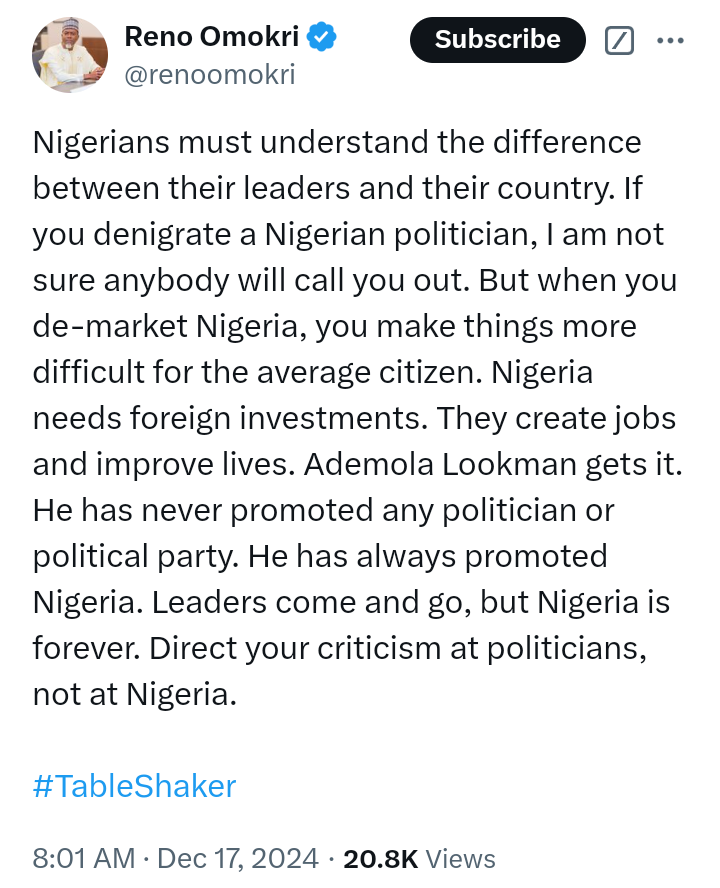Click the phrase 'average citizen' in tweet
This screenshot has width=720, height=888.
[369, 373]
